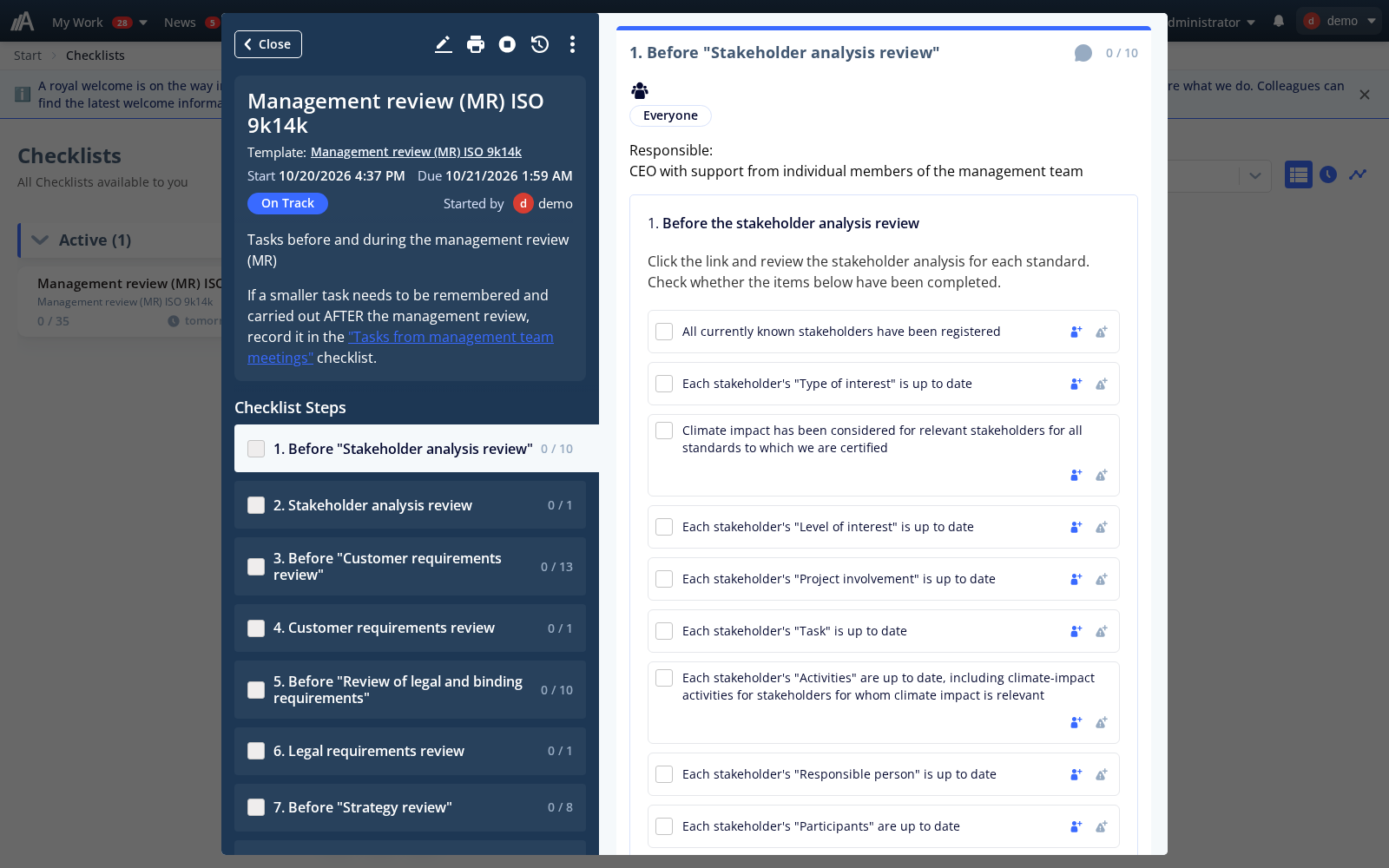This screenshot has height=868, width=1389.
Task: Edit the checklist with the pencil icon
Action: (444, 44)
